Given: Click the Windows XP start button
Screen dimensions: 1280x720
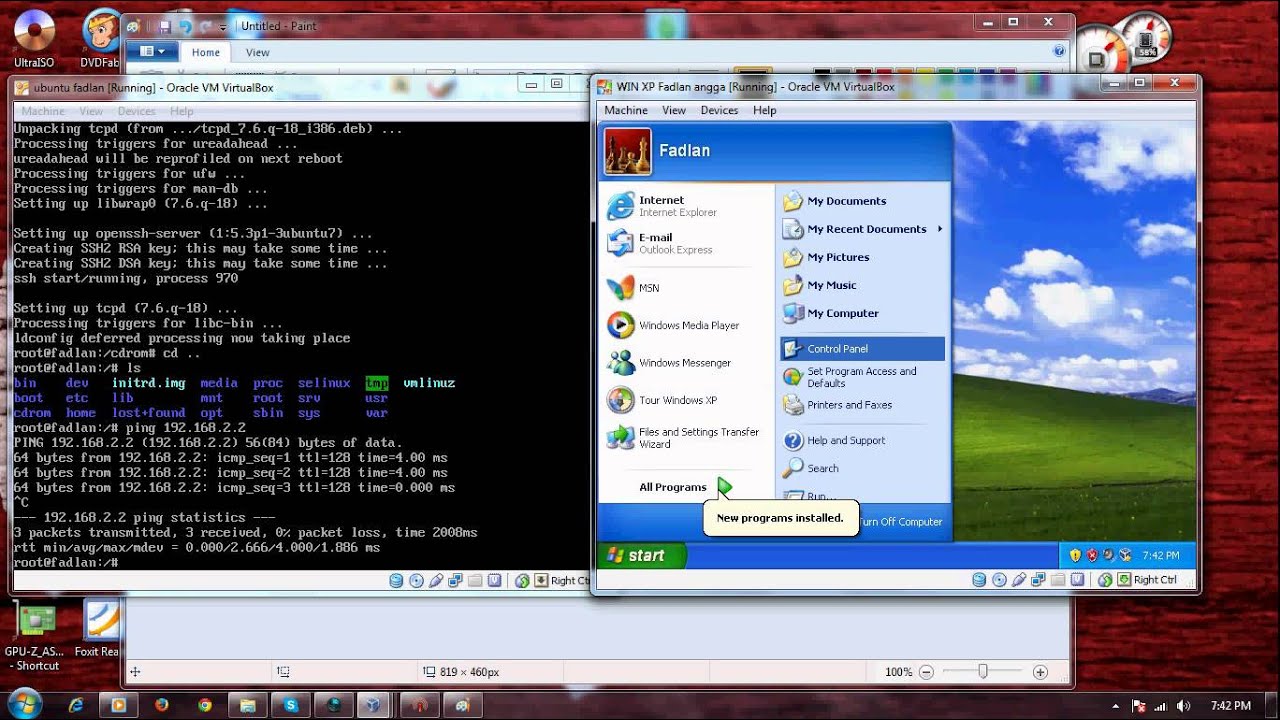Looking at the screenshot, I should (x=642, y=555).
